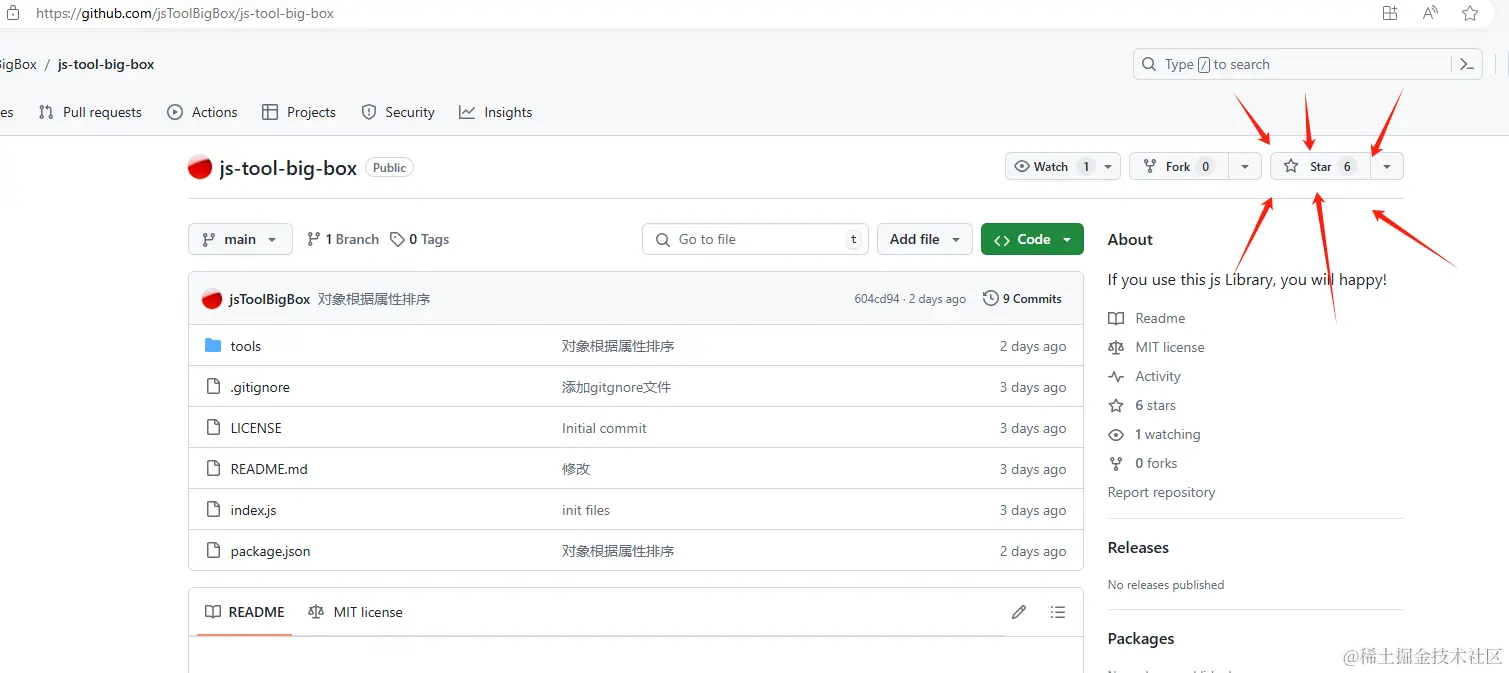Open the Pull requests tab
The width and height of the screenshot is (1509, 673).
[x=90, y=112]
